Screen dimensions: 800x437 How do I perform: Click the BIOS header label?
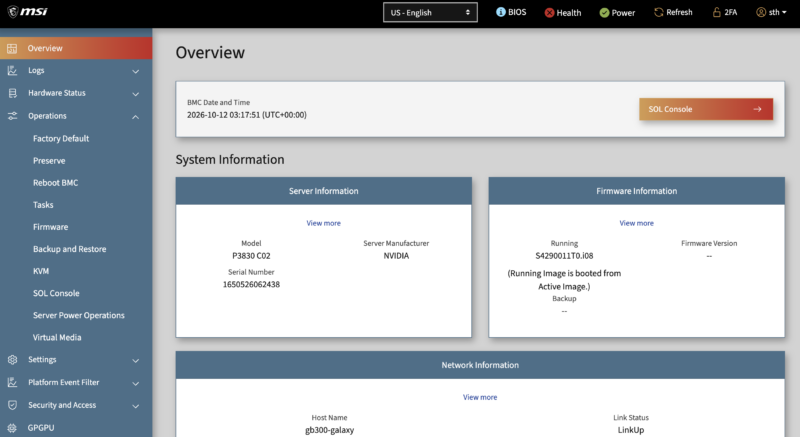(x=517, y=12)
